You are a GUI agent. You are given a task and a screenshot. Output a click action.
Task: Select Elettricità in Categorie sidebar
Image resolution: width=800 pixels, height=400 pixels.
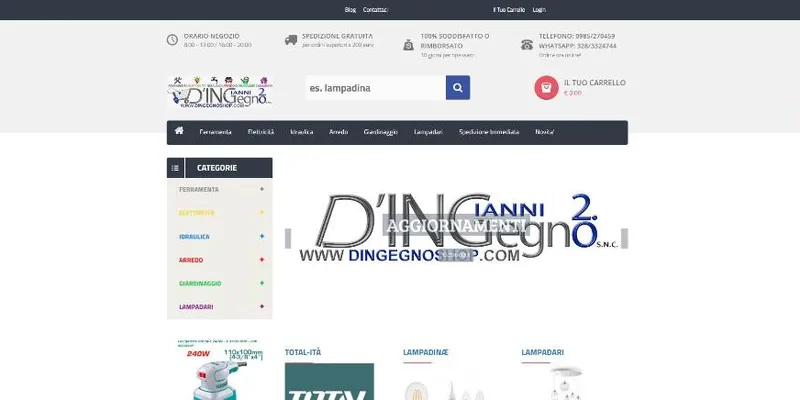coord(196,213)
